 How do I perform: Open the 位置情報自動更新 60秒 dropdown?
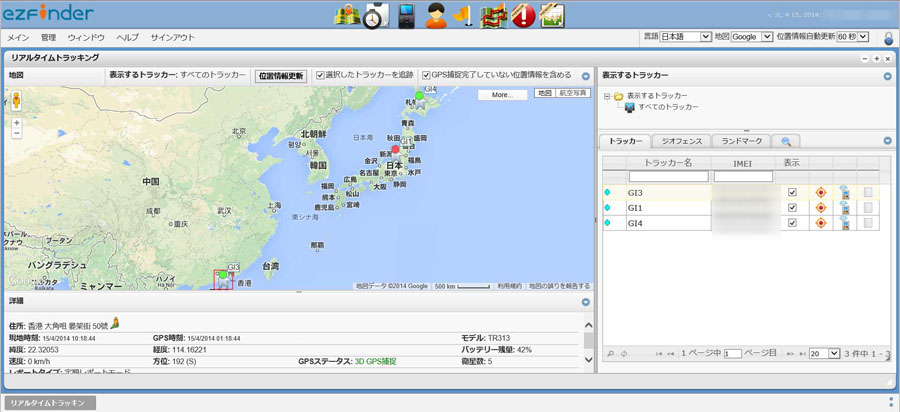click(x=853, y=37)
